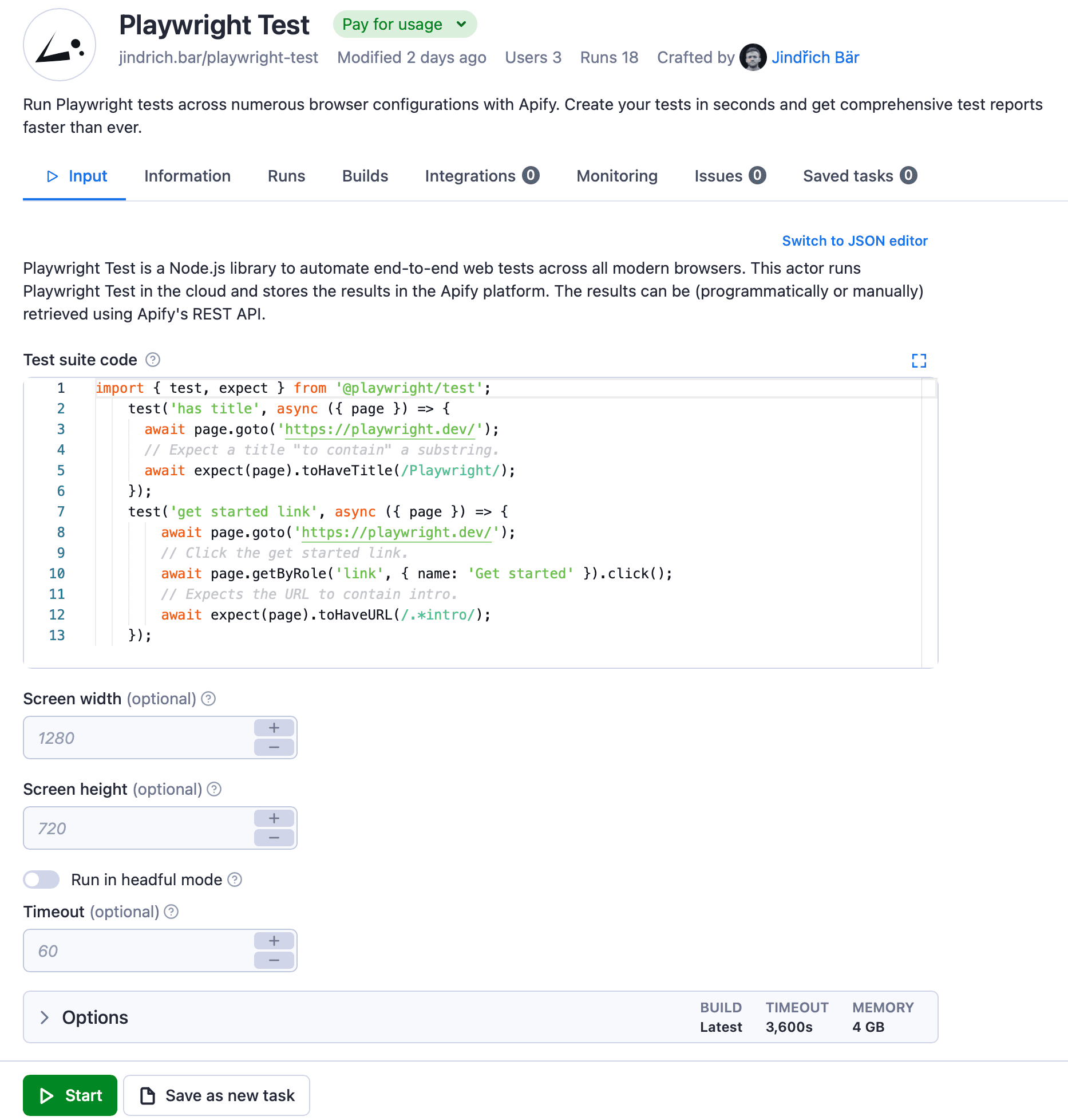Click Save as new task
This screenshot has height=1120, width=1068.
tap(216, 1095)
